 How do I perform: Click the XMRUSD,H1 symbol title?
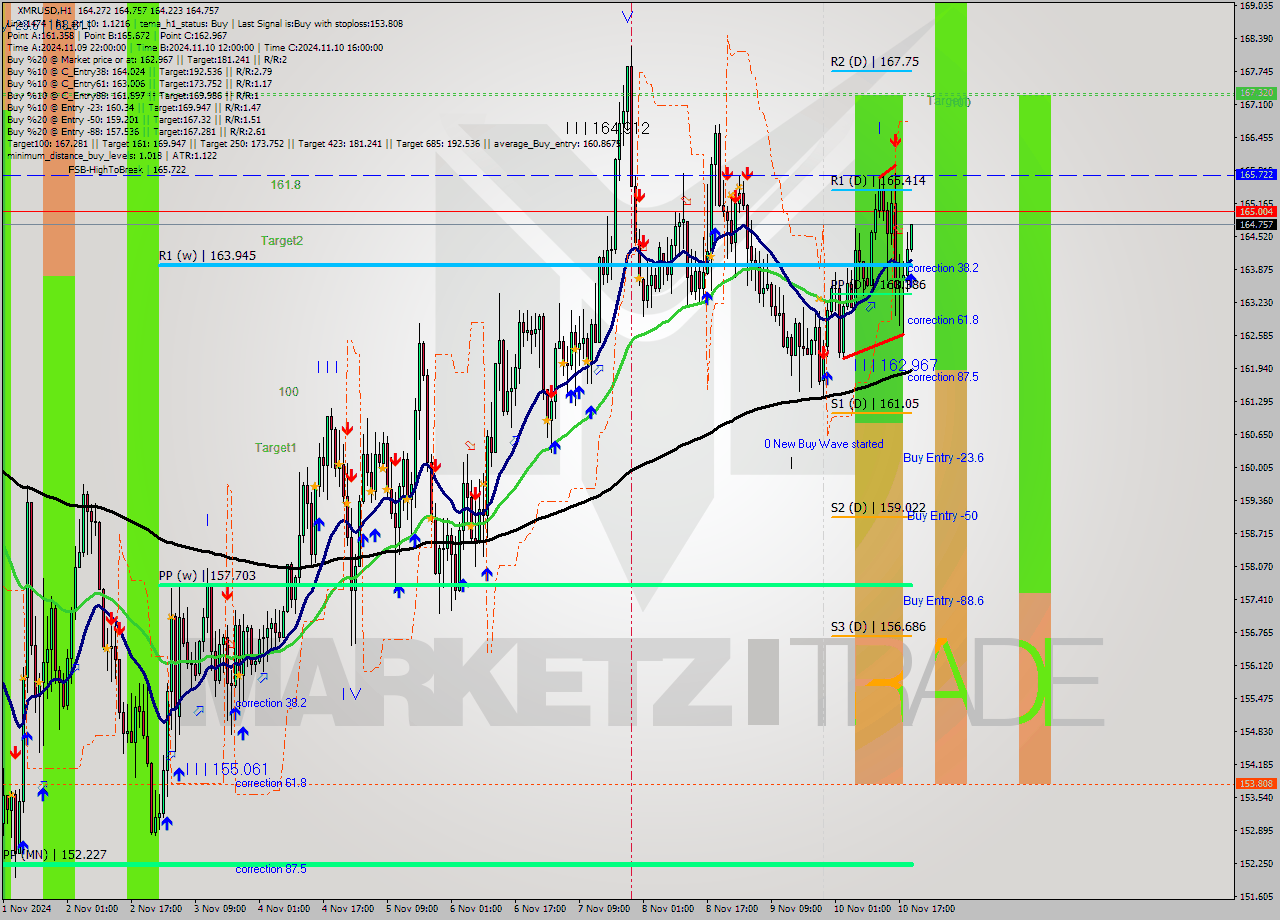pyautogui.click(x=46, y=10)
